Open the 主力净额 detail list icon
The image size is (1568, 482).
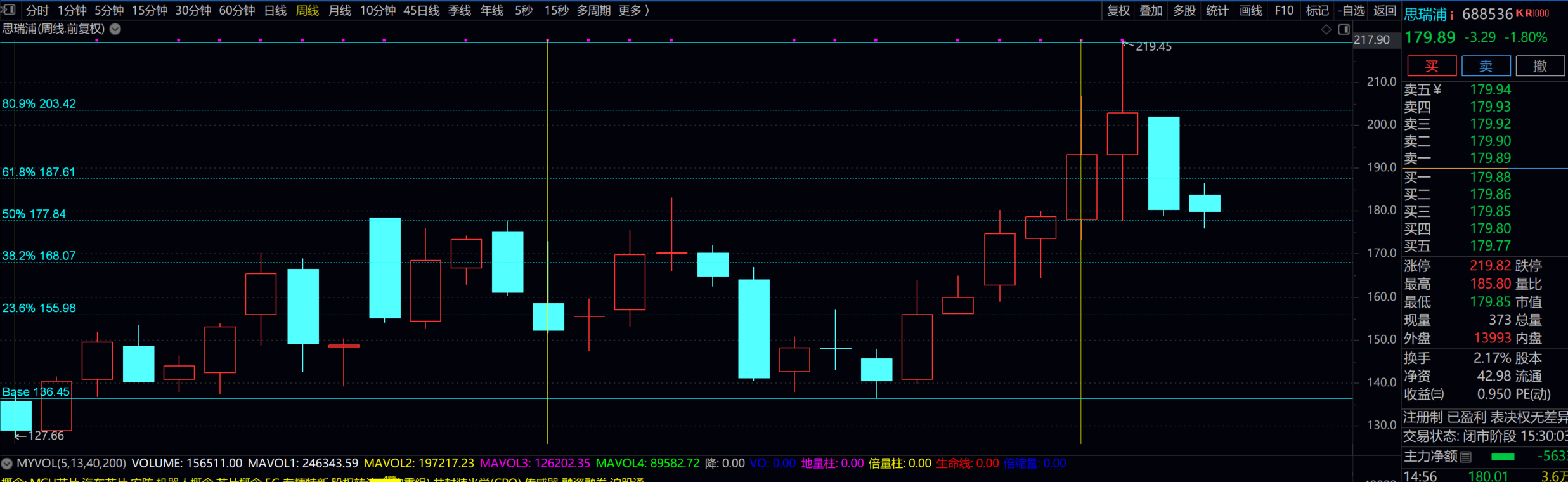(x=1465, y=457)
